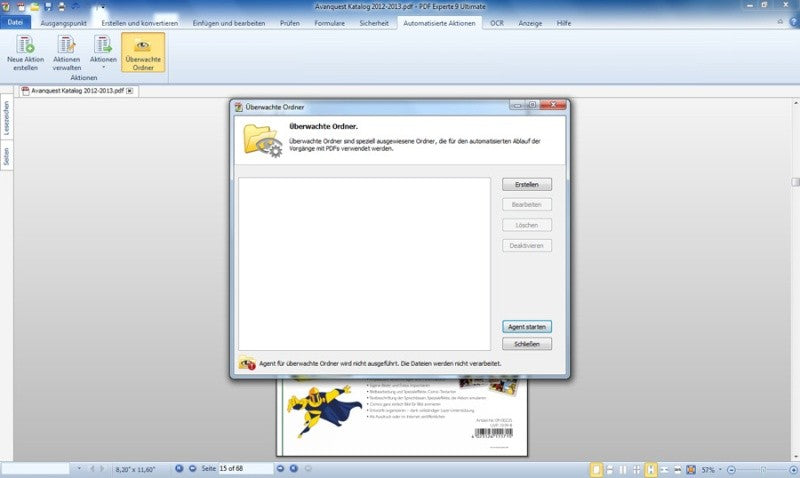Click the vertical scrollbar up arrow

[795, 103]
